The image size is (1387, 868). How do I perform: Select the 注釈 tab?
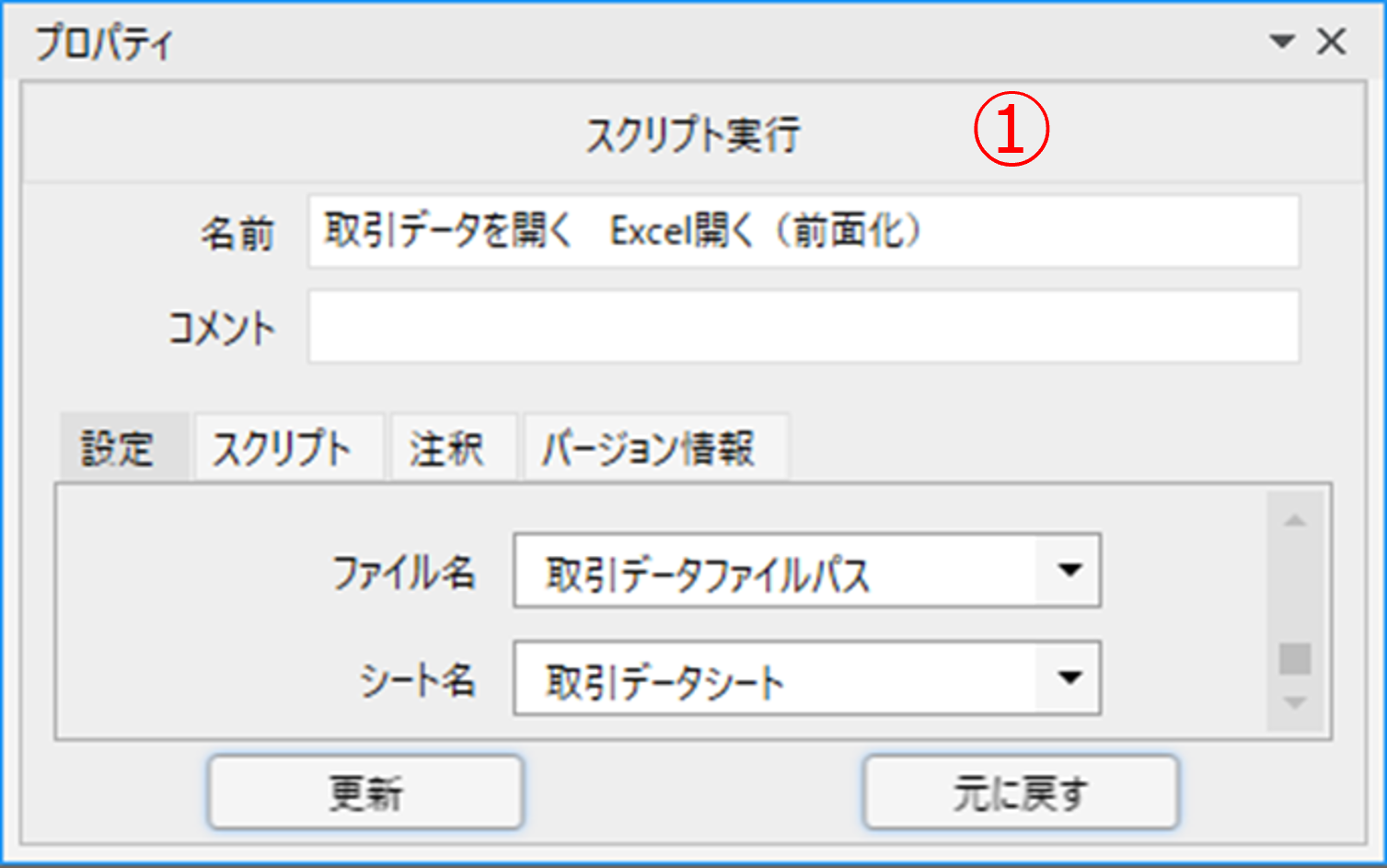coord(447,448)
